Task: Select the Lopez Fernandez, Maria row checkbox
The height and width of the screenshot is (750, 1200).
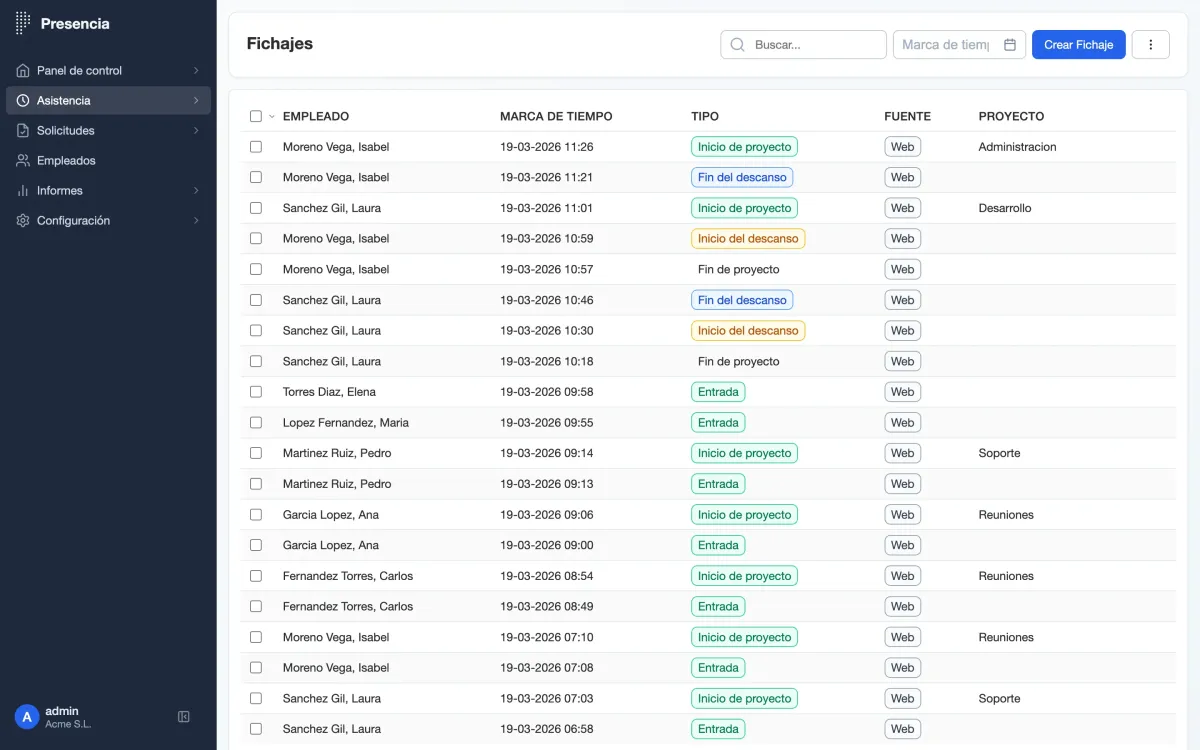Action: pyautogui.click(x=256, y=423)
